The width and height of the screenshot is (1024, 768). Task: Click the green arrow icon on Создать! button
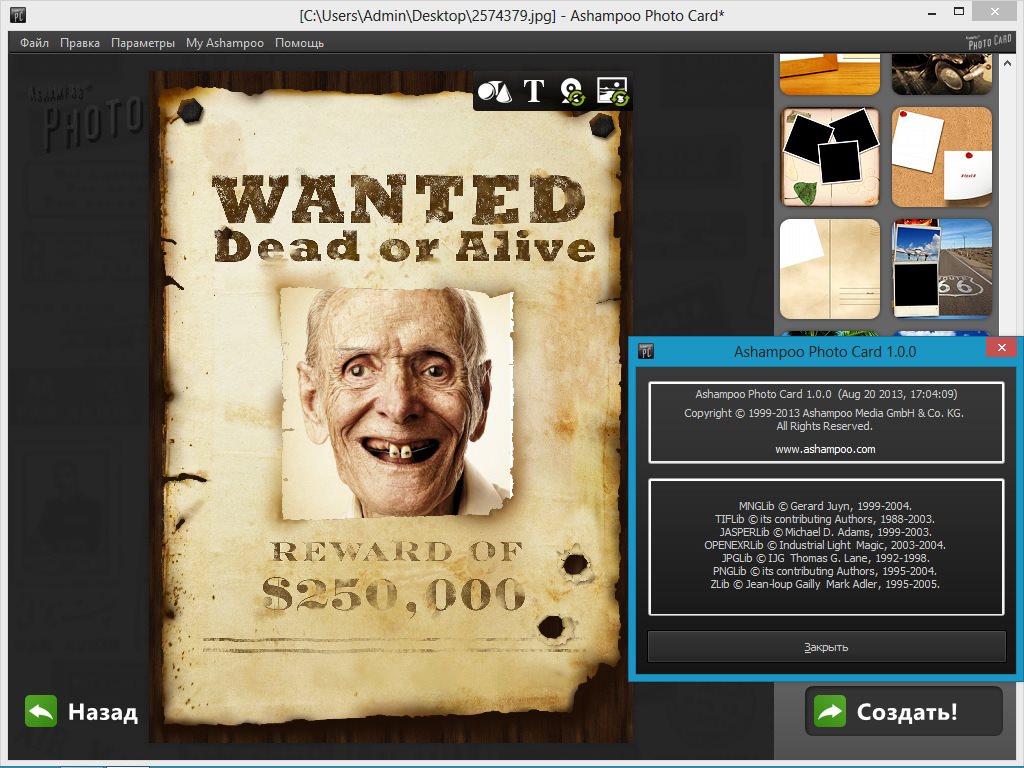tap(830, 711)
